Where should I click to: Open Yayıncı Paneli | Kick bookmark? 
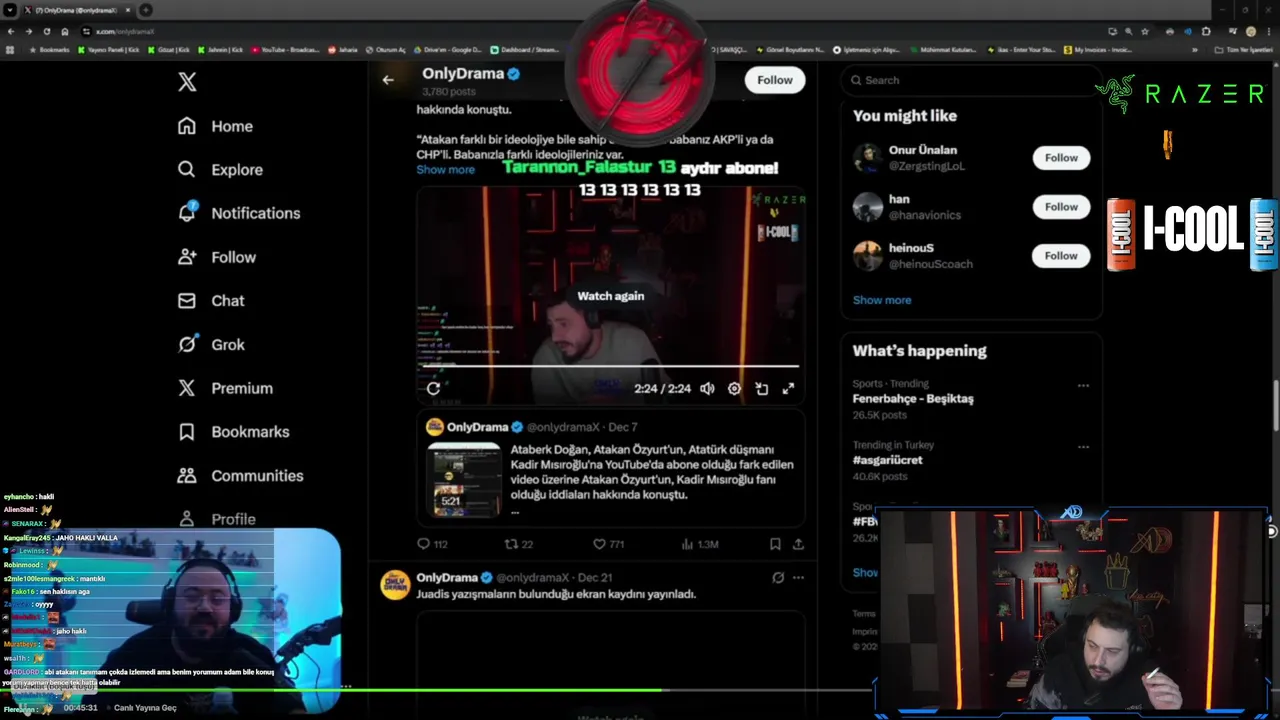click(109, 49)
